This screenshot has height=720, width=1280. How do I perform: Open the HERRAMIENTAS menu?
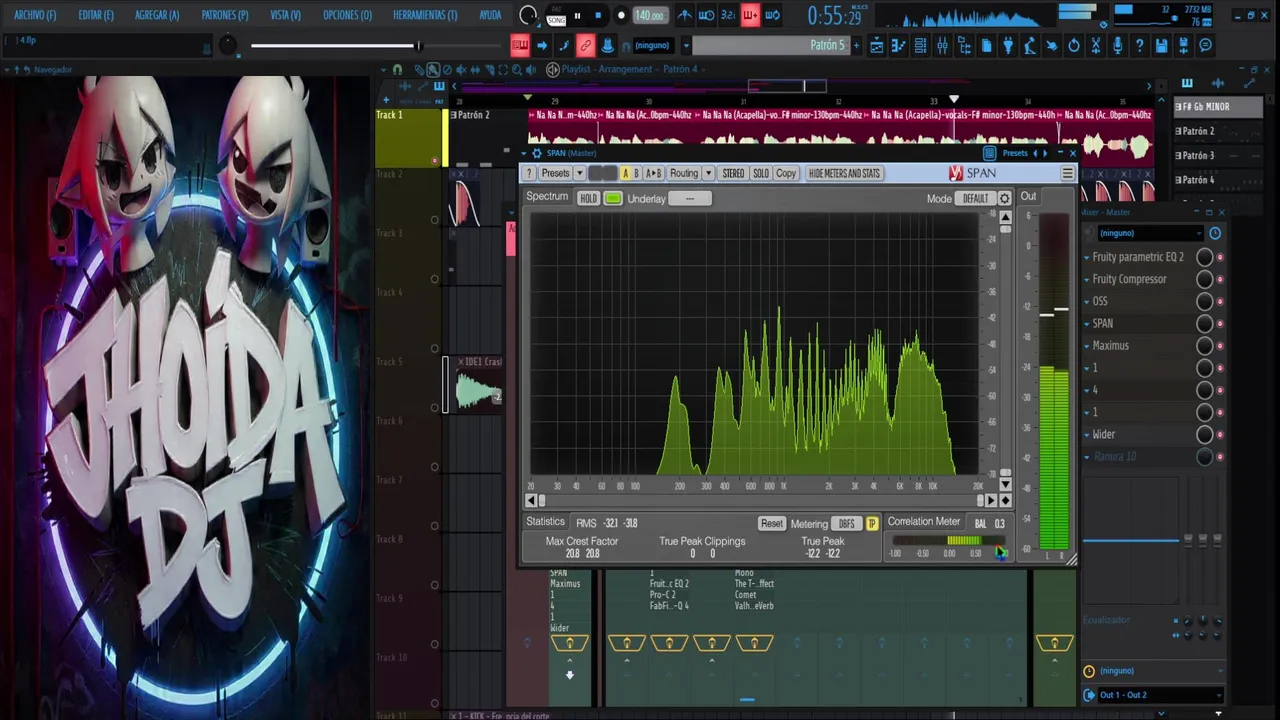(425, 15)
